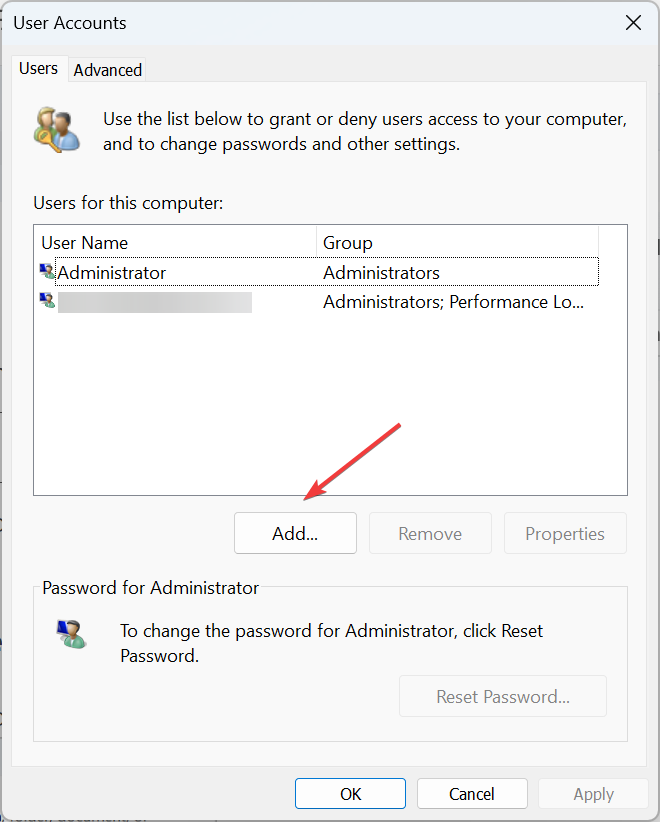Click the Remove button

coord(430,533)
